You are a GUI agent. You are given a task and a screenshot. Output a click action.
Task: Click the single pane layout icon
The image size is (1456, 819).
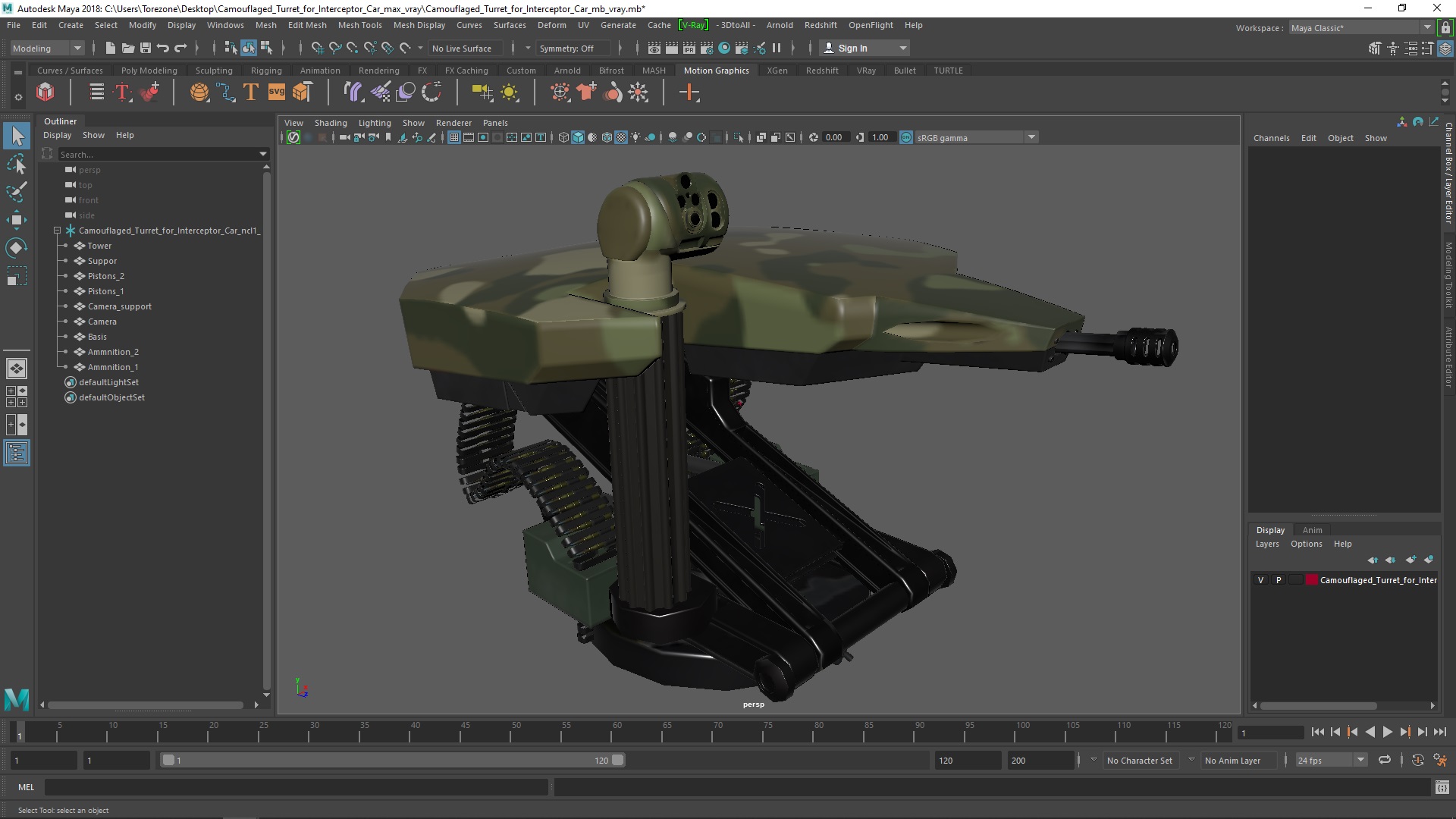[17, 369]
